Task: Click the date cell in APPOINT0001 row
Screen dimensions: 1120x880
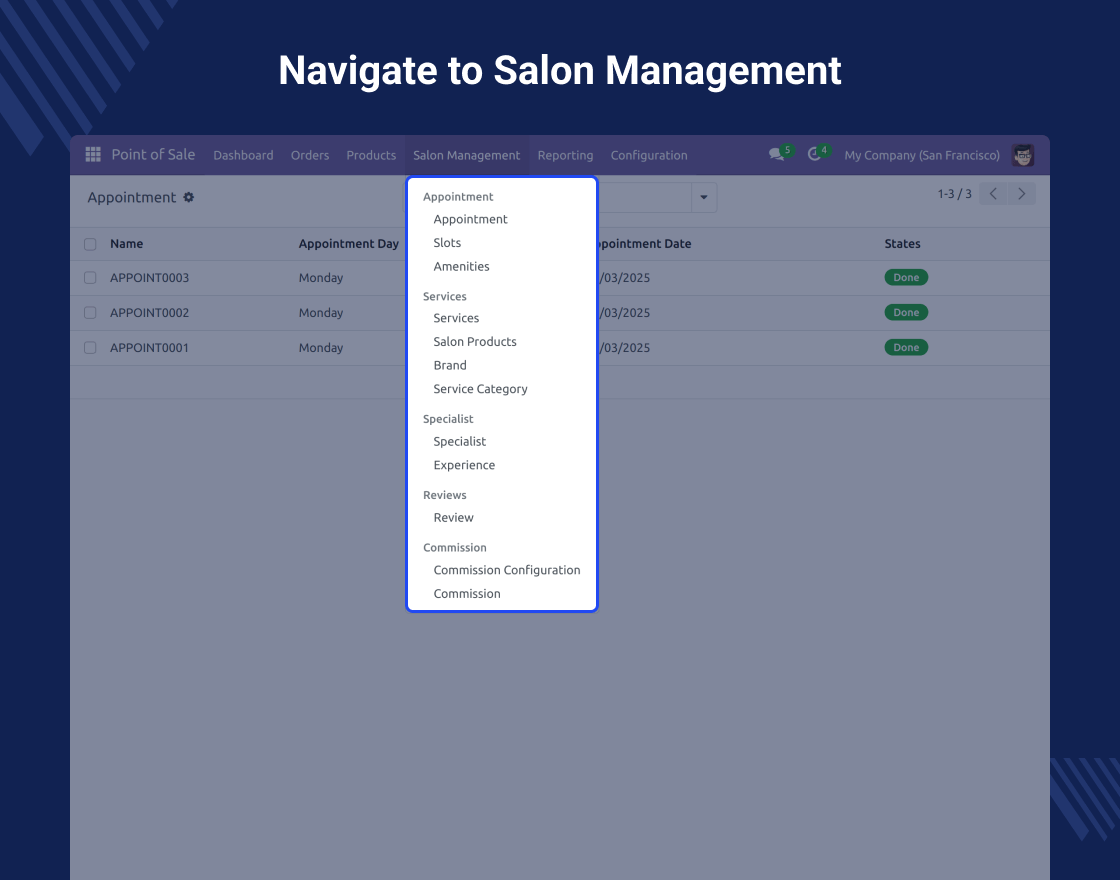Action: [624, 348]
